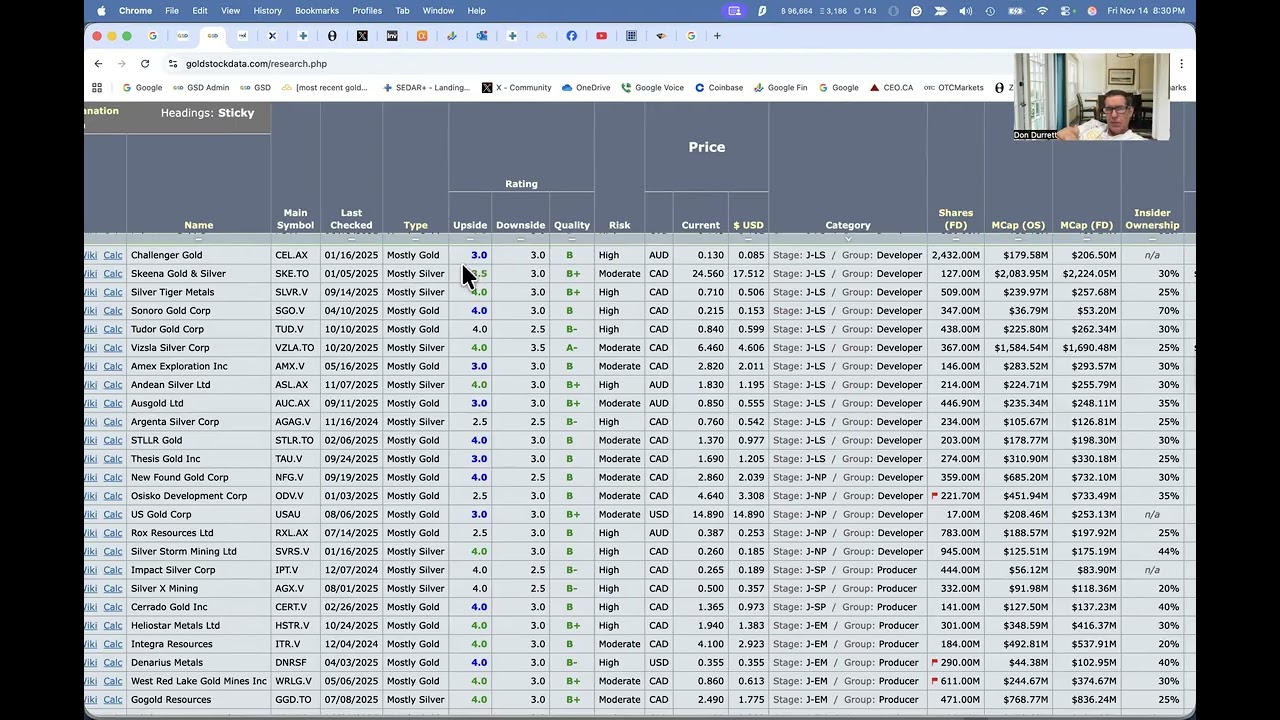Sort table by the Quality column header
This screenshot has height=720, width=1280.
(x=572, y=225)
